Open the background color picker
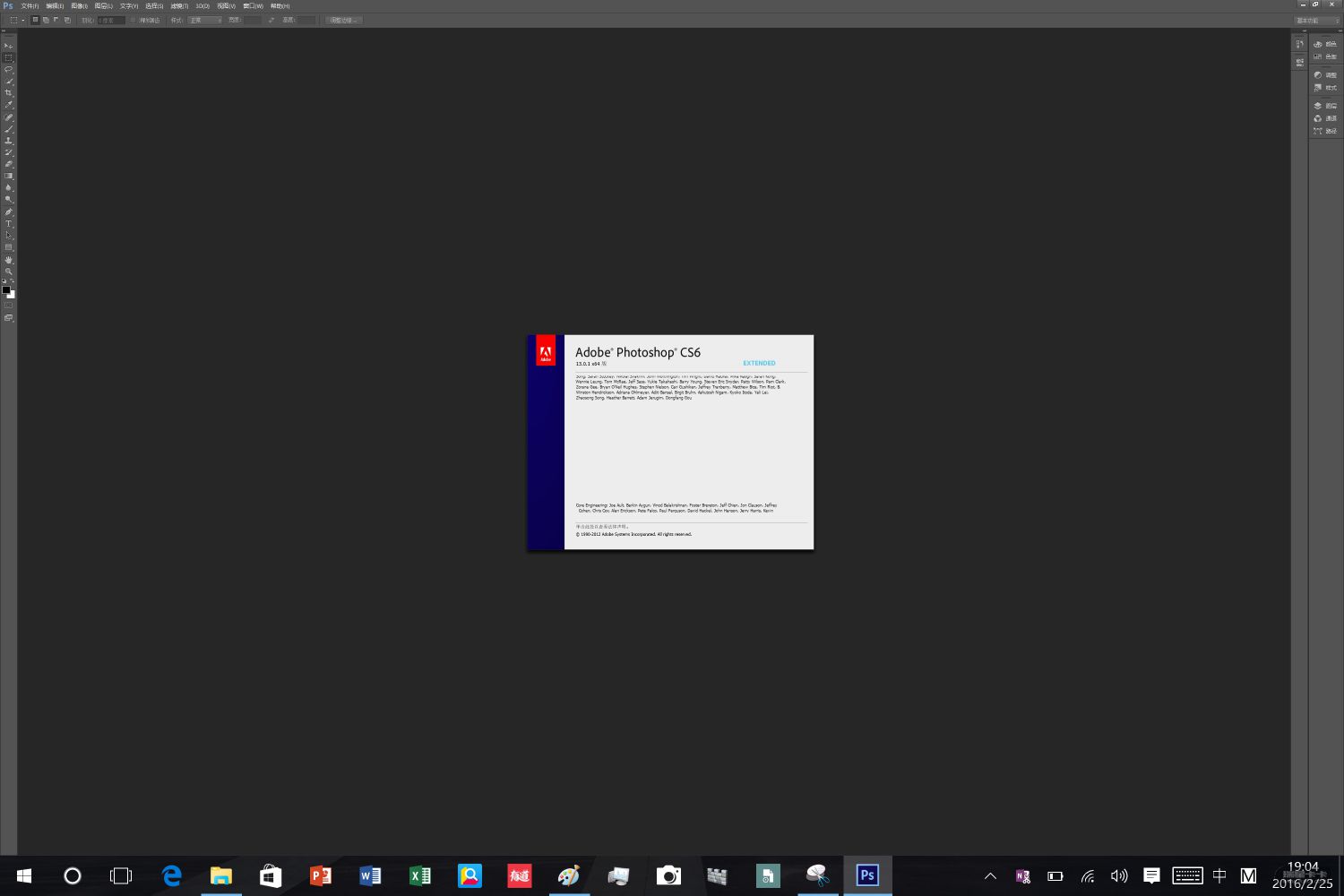Image resolution: width=1344 pixels, height=896 pixels. (13, 296)
